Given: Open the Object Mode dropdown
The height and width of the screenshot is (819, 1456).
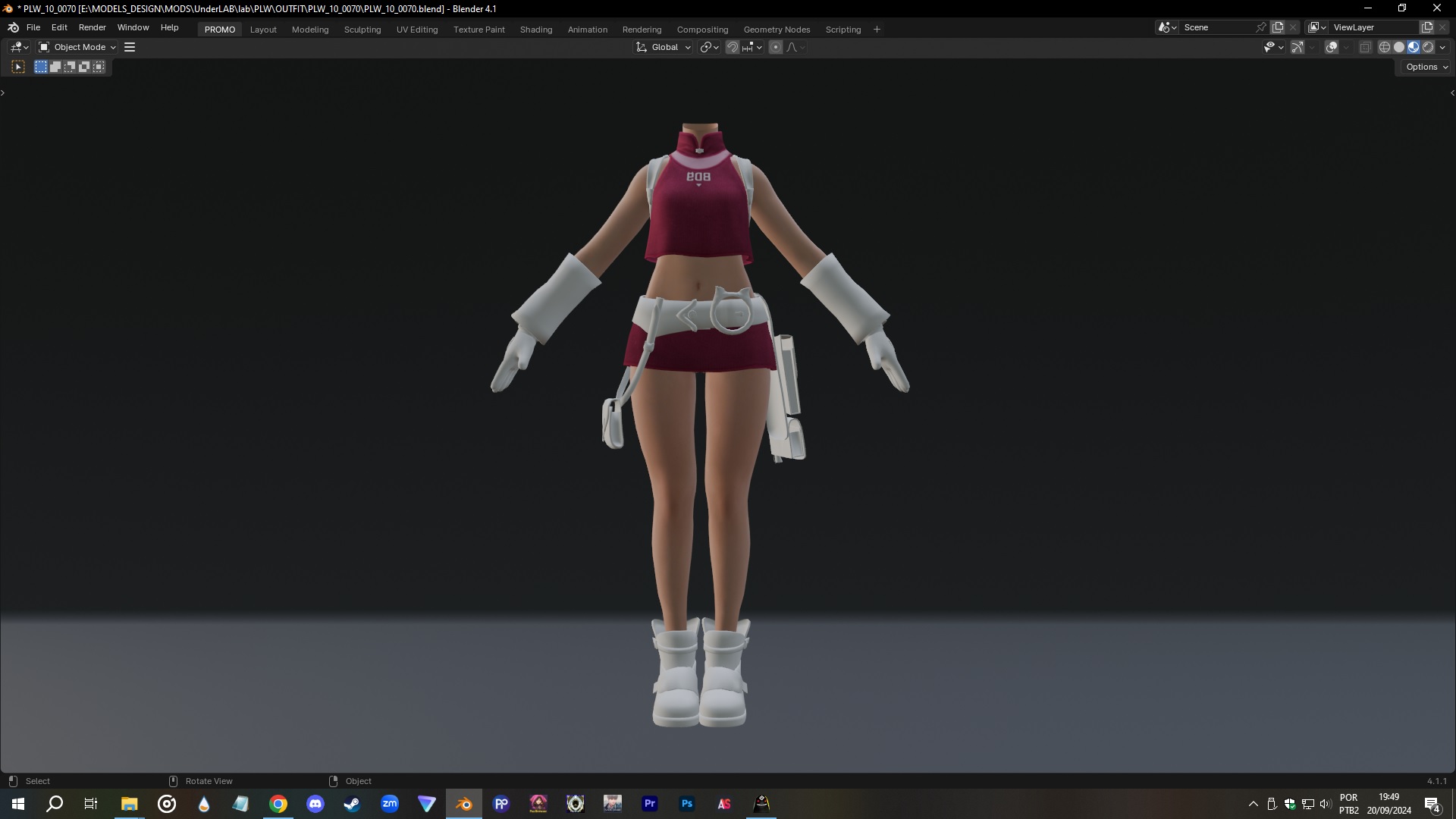Looking at the screenshot, I should 78,47.
